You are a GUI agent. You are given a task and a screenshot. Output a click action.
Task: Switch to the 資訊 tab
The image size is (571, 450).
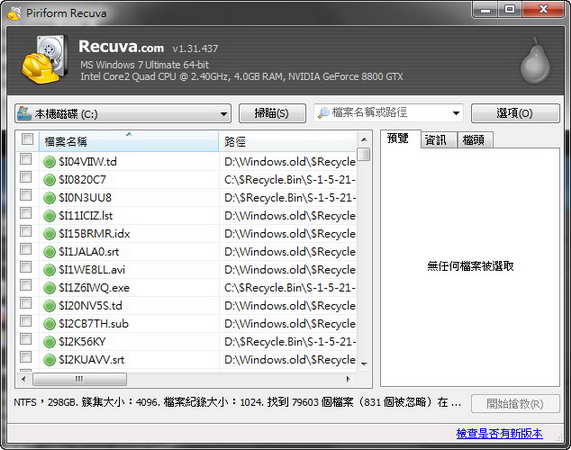pyautogui.click(x=436, y=140)
